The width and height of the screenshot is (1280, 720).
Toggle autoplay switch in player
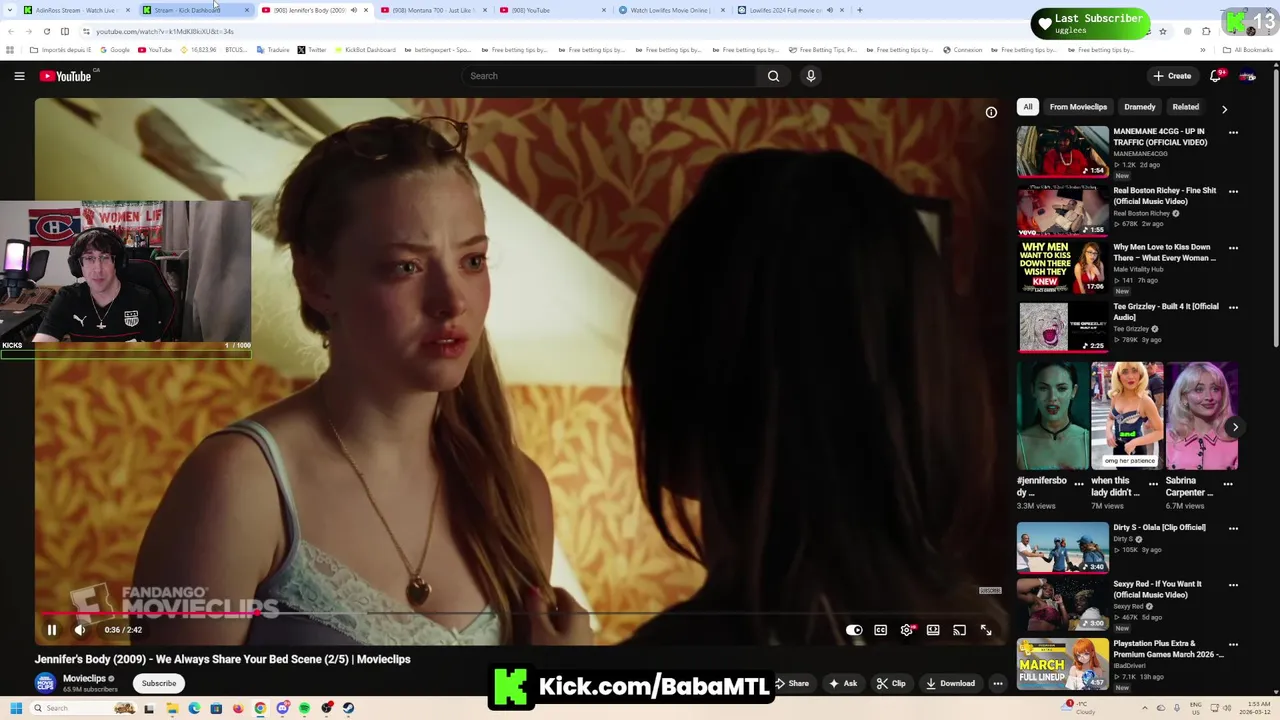click(x=854, y=630)
